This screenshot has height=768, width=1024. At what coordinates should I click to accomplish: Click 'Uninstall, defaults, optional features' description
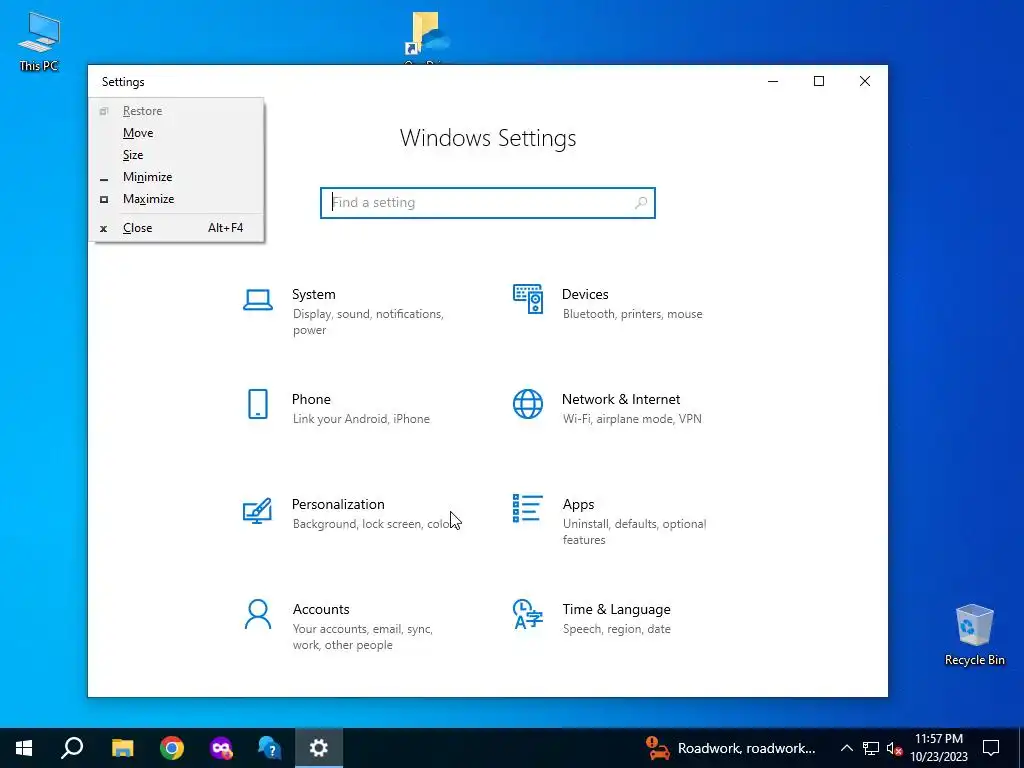point(635,532)
